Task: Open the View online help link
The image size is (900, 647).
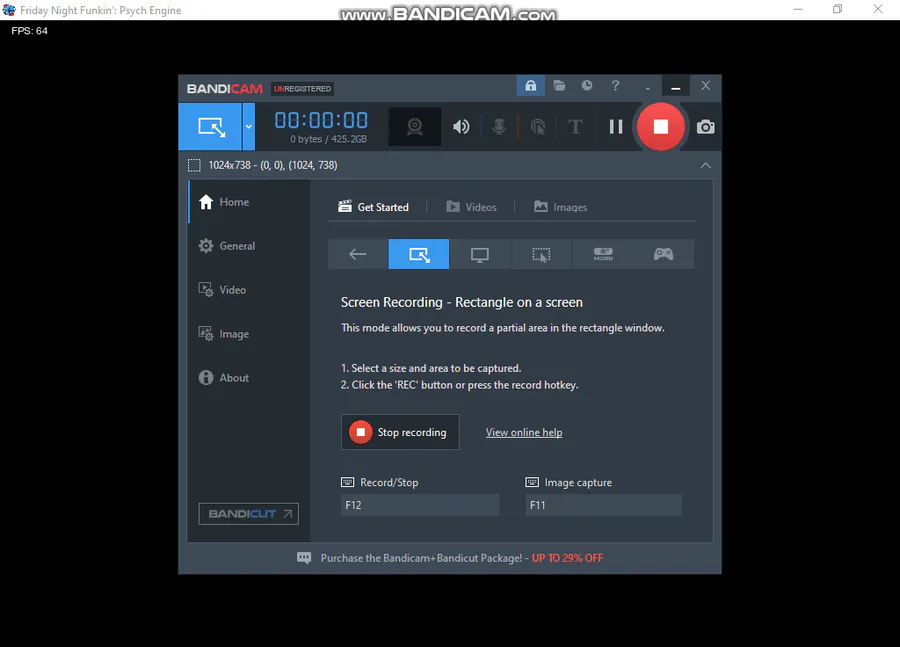Action: coord(524,432)
